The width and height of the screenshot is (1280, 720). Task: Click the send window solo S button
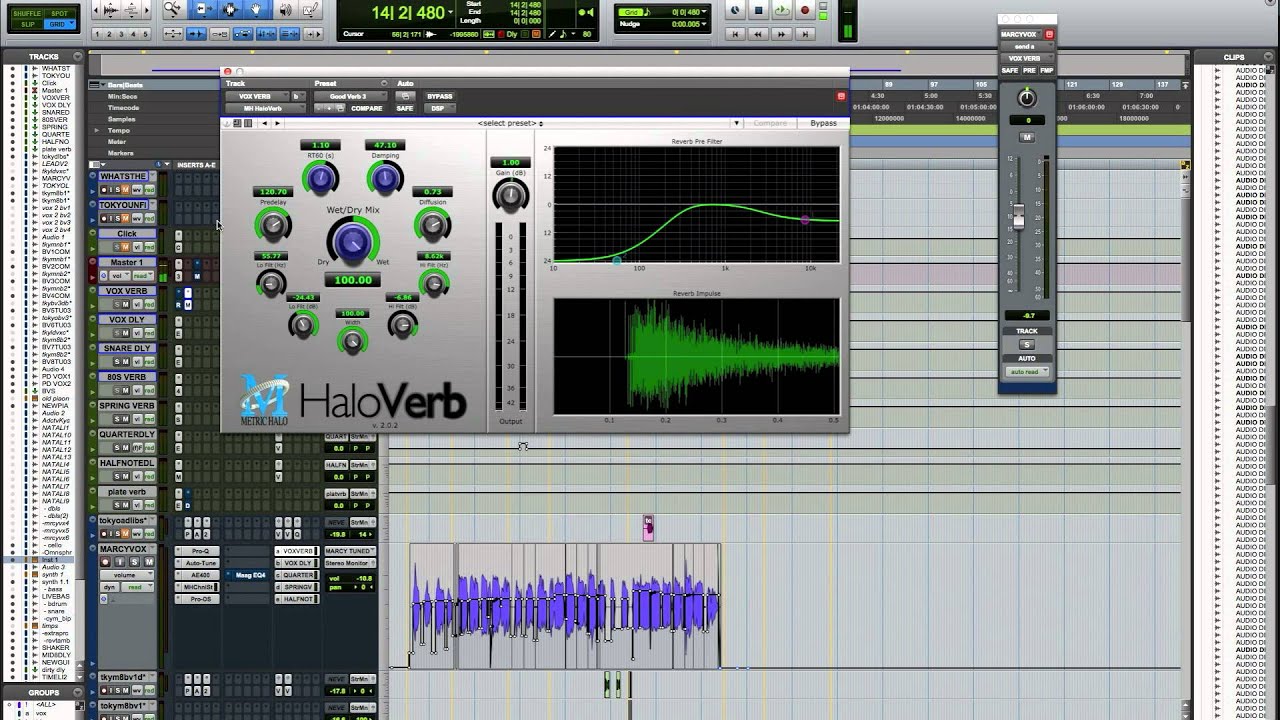pyautogui.click(x=1026, y=344)
